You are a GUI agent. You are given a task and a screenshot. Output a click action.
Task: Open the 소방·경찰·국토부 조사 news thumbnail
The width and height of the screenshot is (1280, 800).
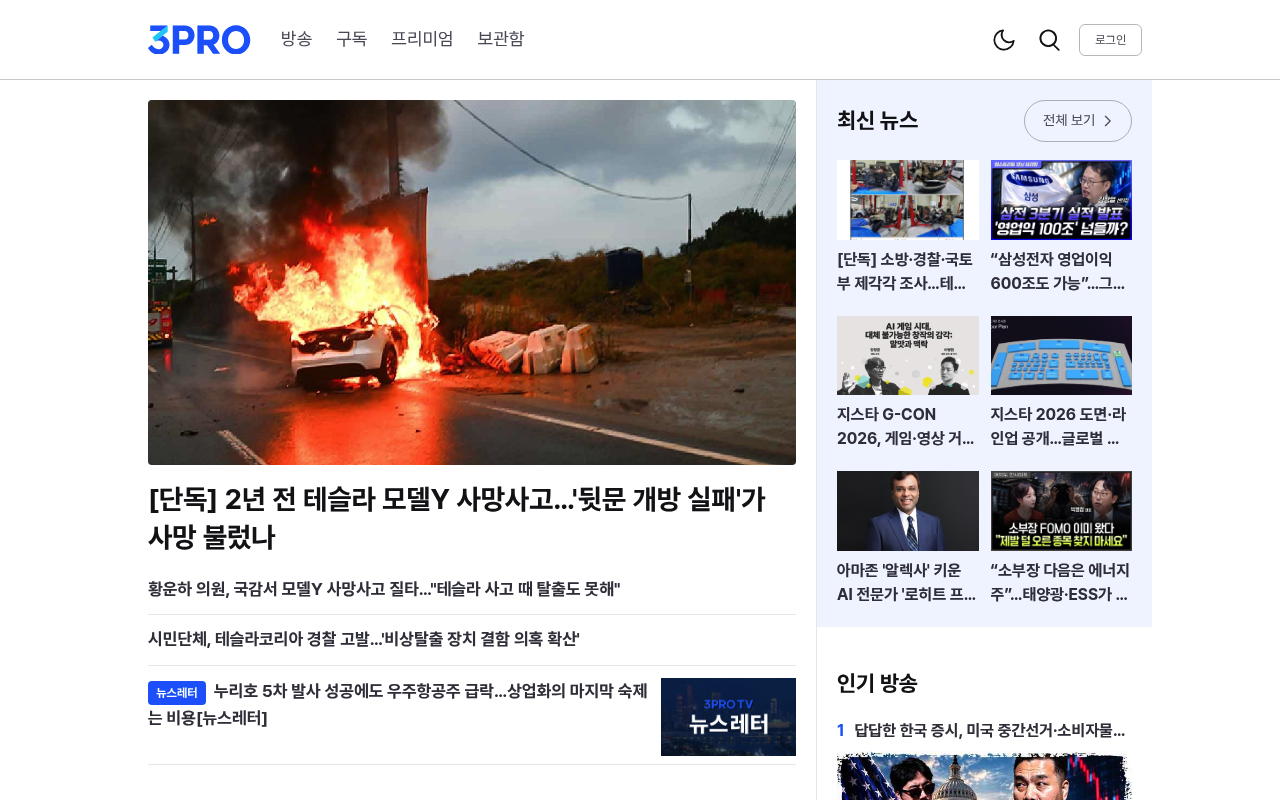pos(908,200)
